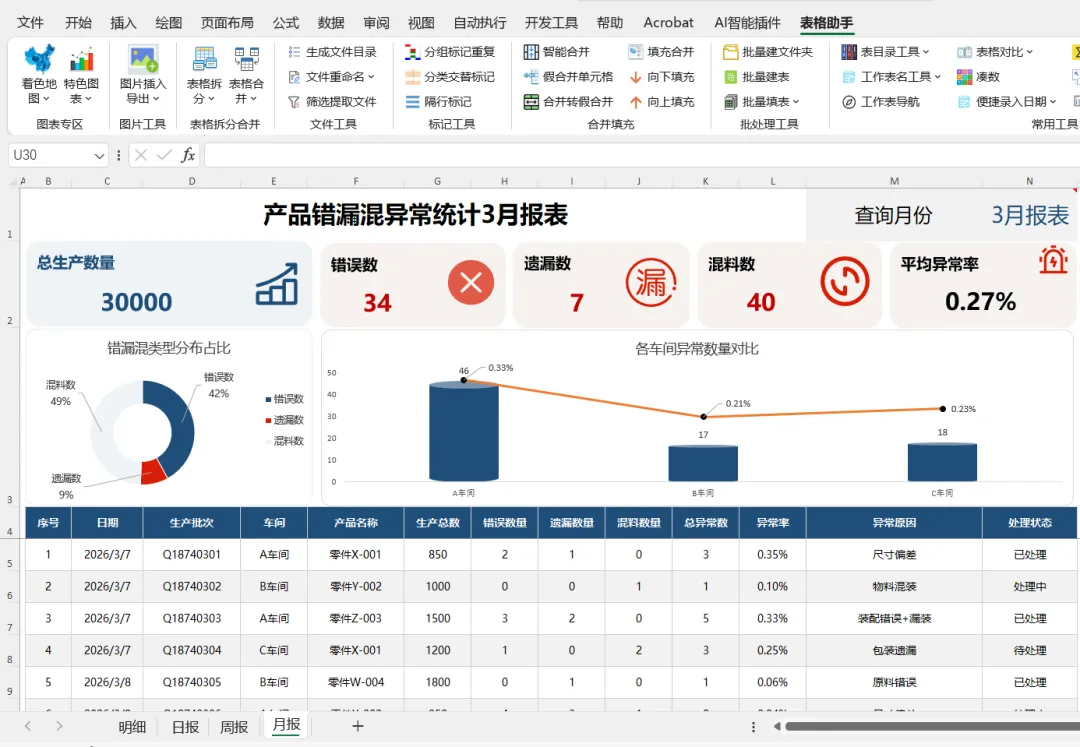Click 分组标记重复 tool
1080x747 pixels.
(x=450, y=52)
